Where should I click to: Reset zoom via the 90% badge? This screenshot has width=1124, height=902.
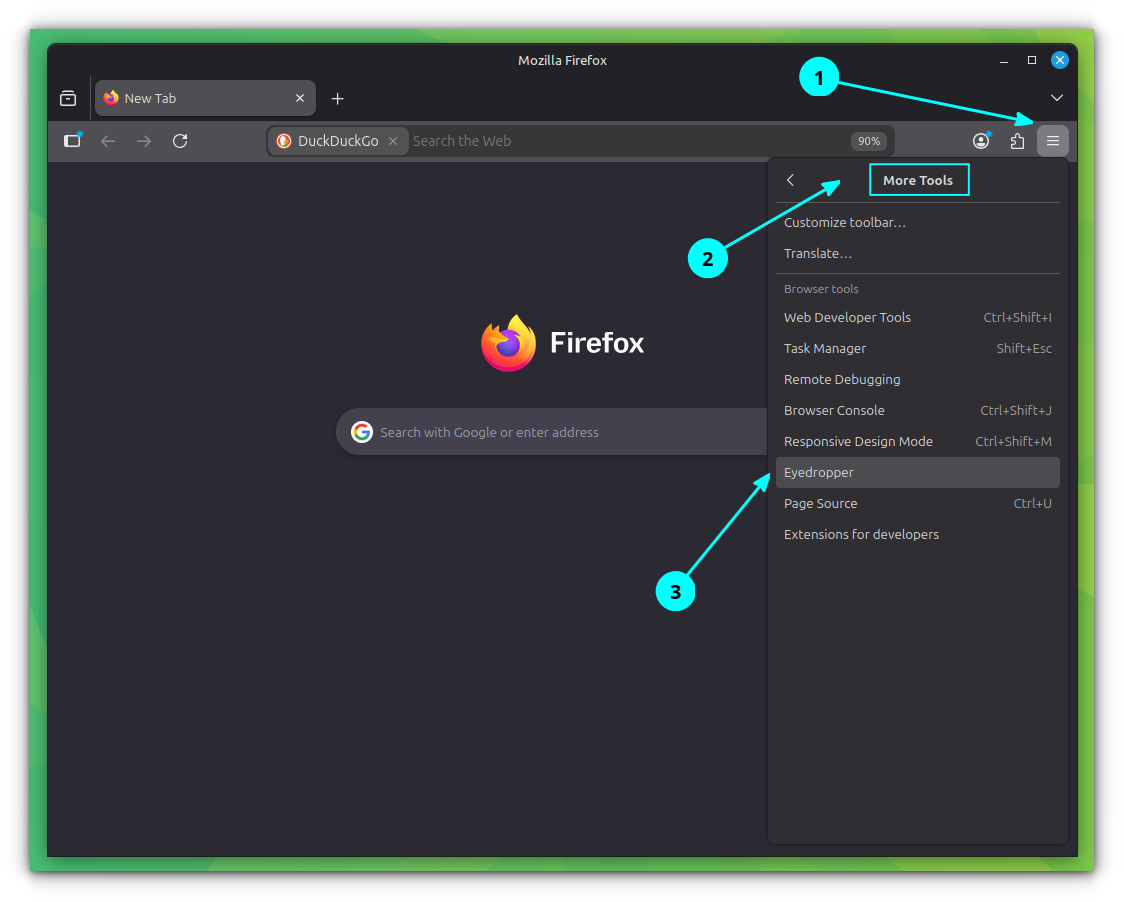tap(869, 141)
